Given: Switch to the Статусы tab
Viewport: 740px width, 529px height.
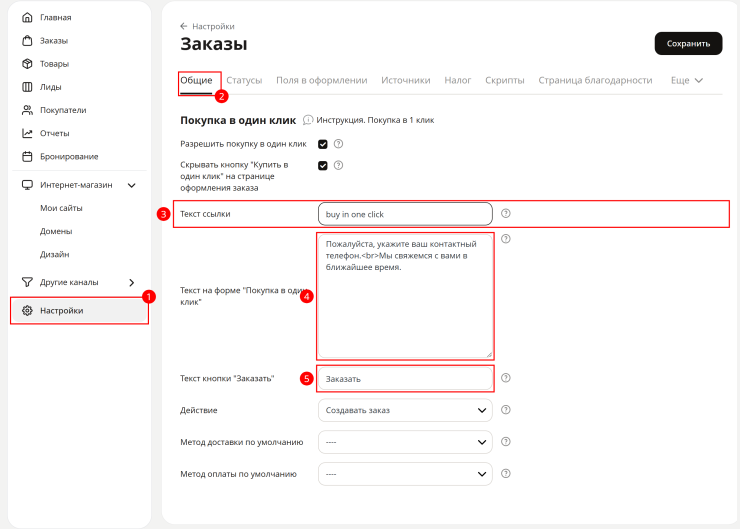Looking at the screenshot, I should (244, 81).
